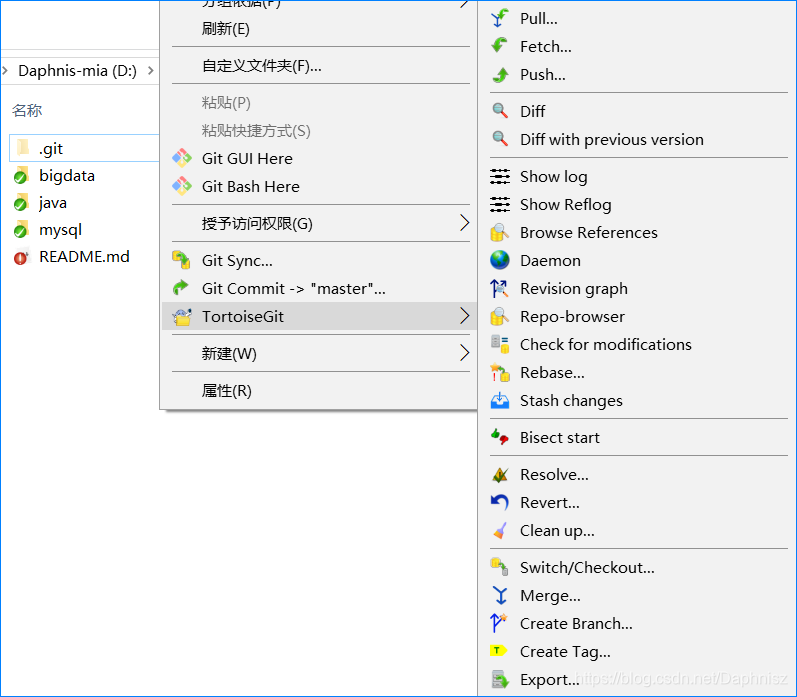Open 自定义文件夹(F)... menu entry
The height and width of the screenshot is (697, 797).
319,66
